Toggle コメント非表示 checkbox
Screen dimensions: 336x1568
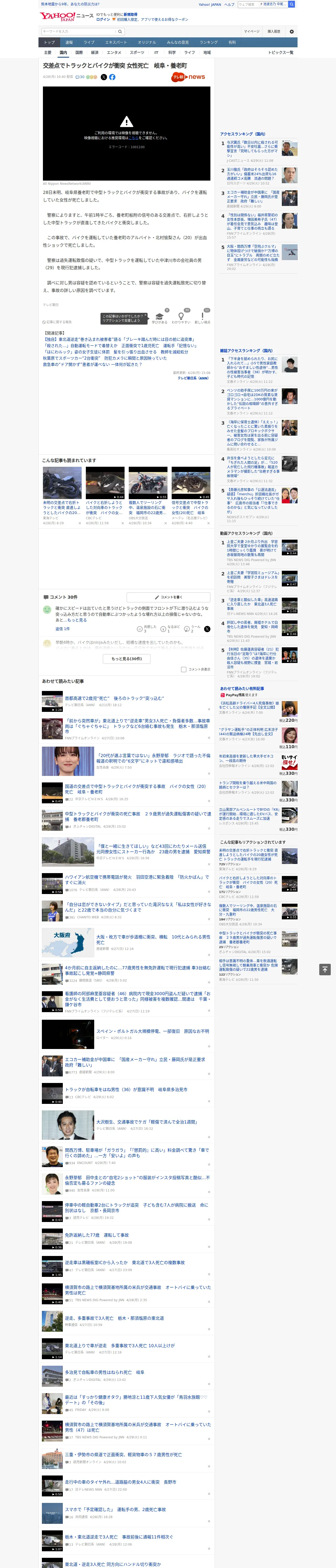point(183,670)
